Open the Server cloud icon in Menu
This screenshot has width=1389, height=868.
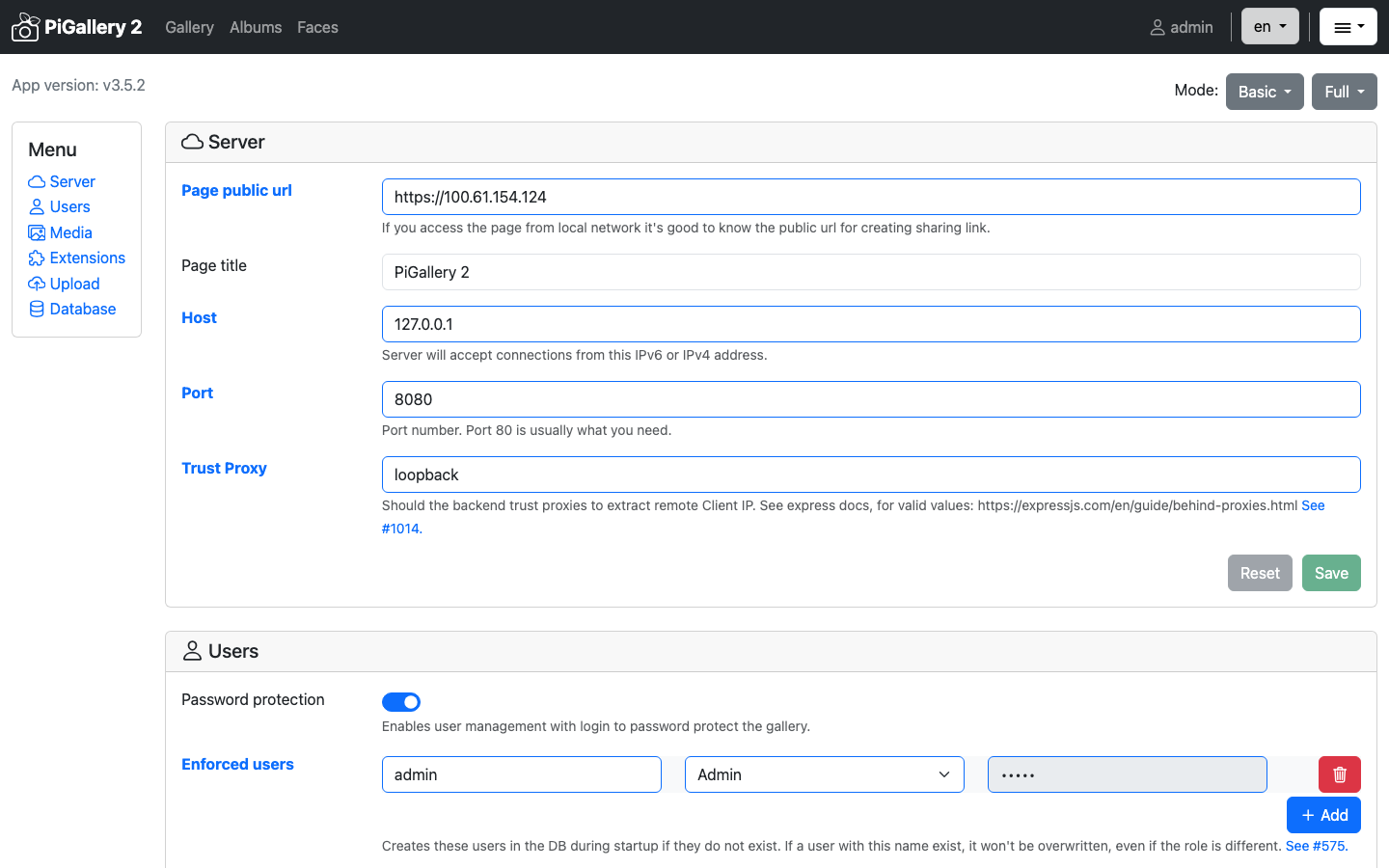[37, 181]
